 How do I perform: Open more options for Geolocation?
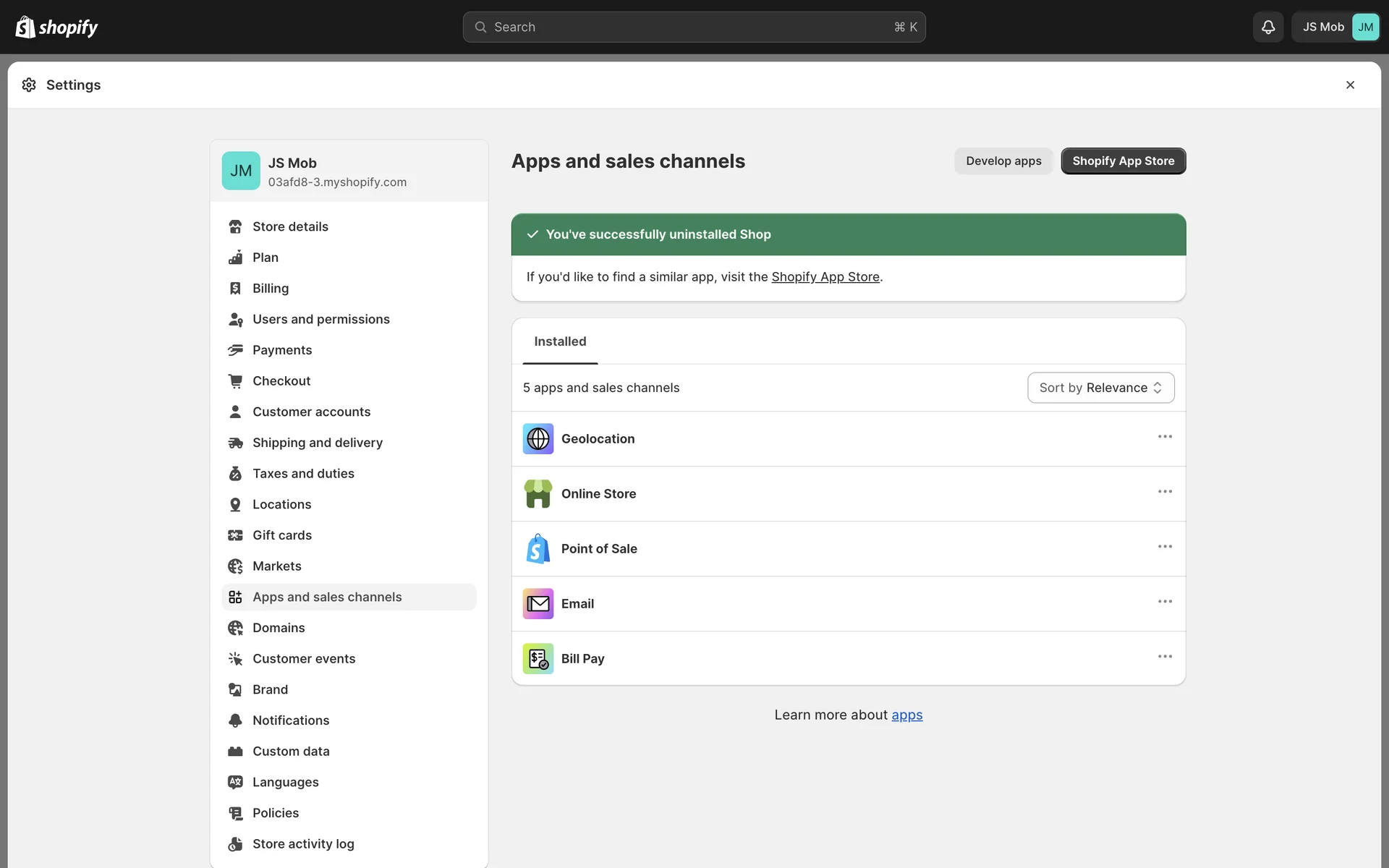[1165, 437]
